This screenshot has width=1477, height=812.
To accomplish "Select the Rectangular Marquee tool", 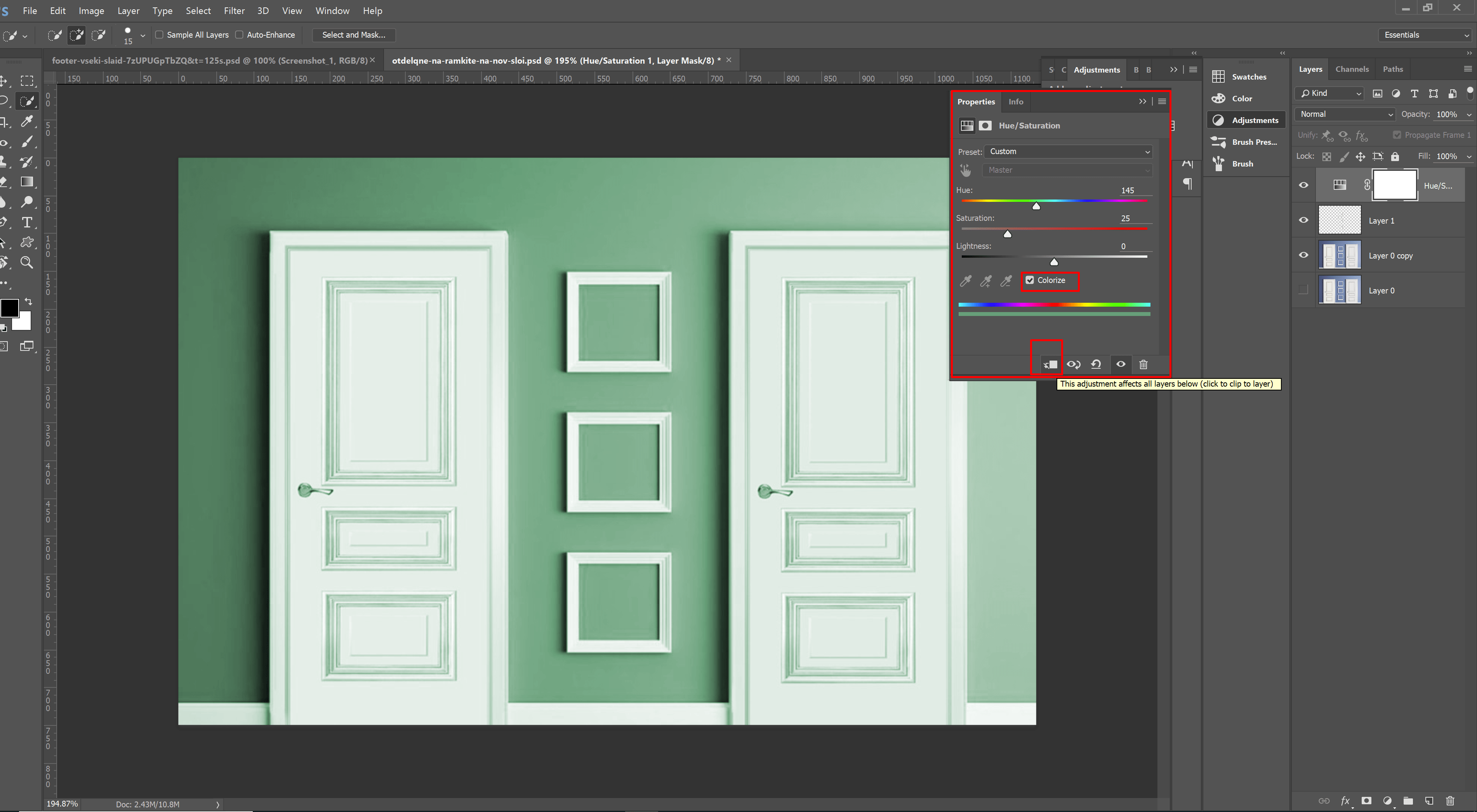I will 27,81.
